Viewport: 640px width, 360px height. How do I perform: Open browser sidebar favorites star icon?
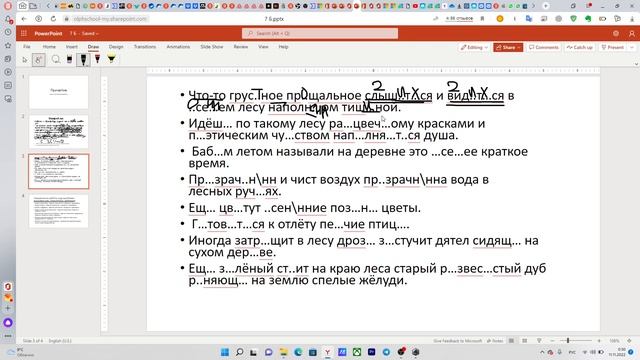pos(8,45)
